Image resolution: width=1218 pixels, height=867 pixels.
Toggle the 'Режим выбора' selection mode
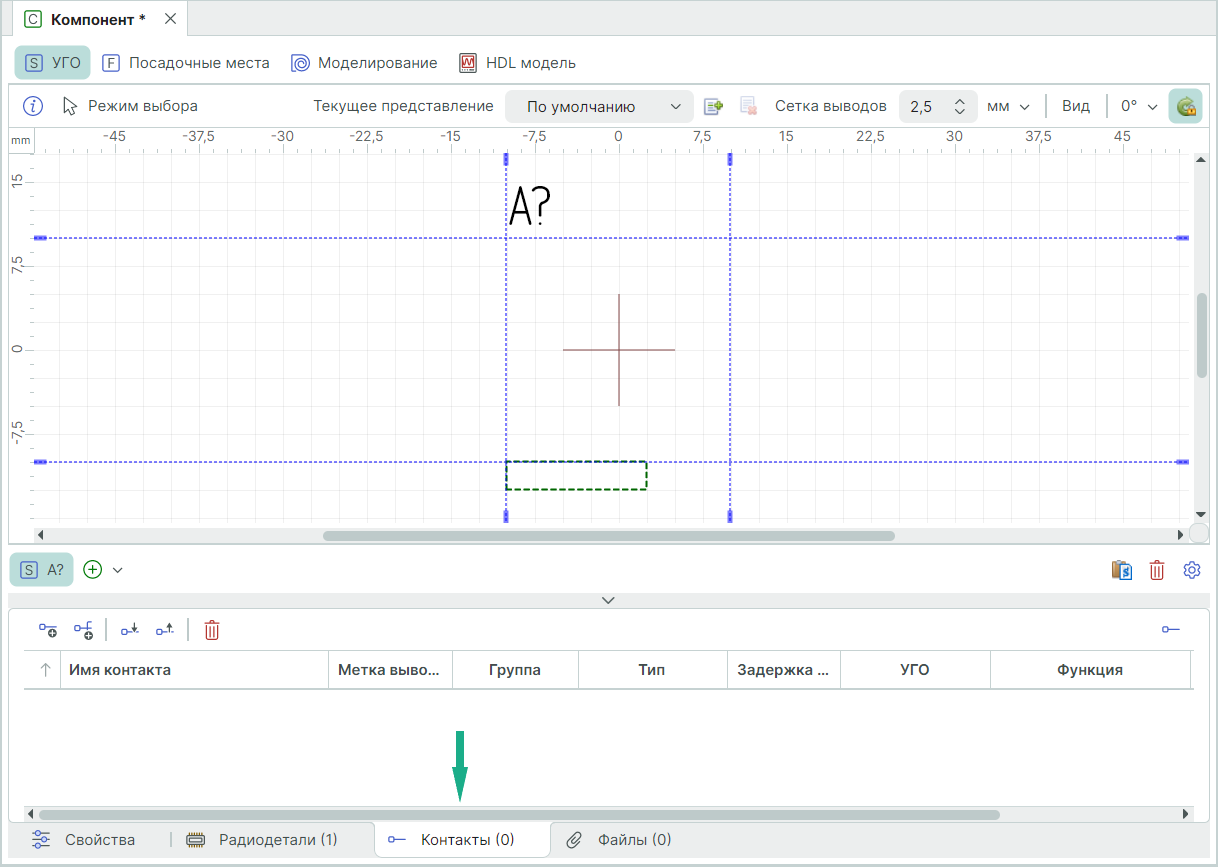pyautogui.click(x=130, y=106)
